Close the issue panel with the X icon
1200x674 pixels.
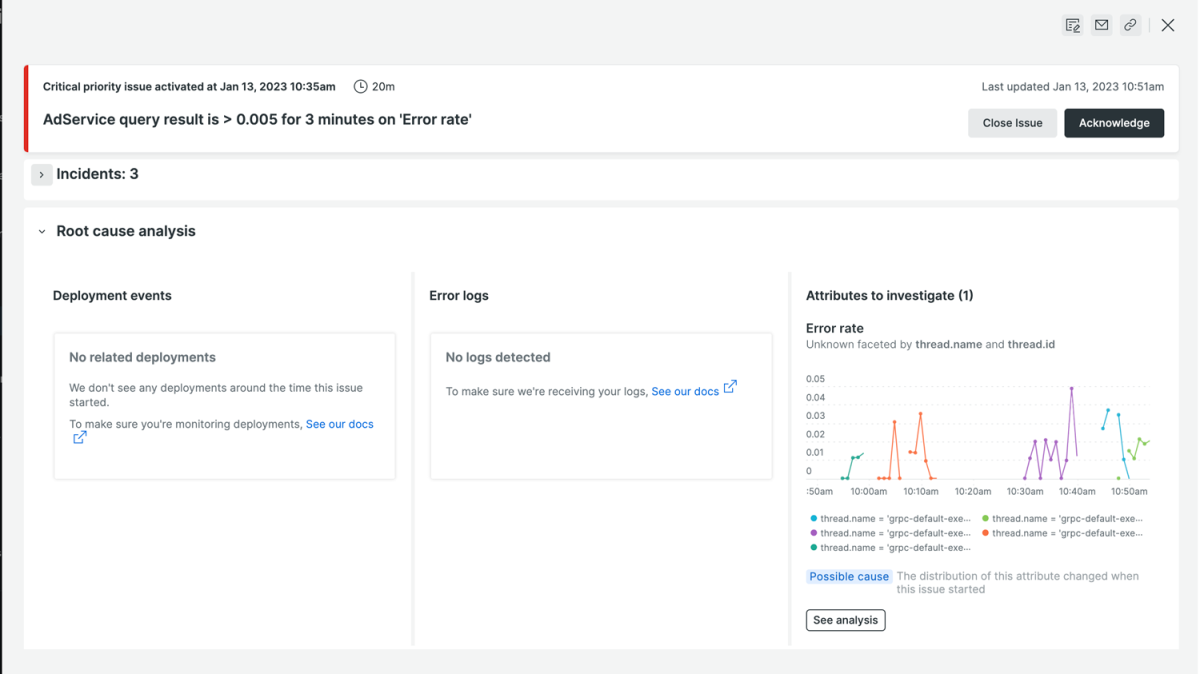(x=1168, y=25)
